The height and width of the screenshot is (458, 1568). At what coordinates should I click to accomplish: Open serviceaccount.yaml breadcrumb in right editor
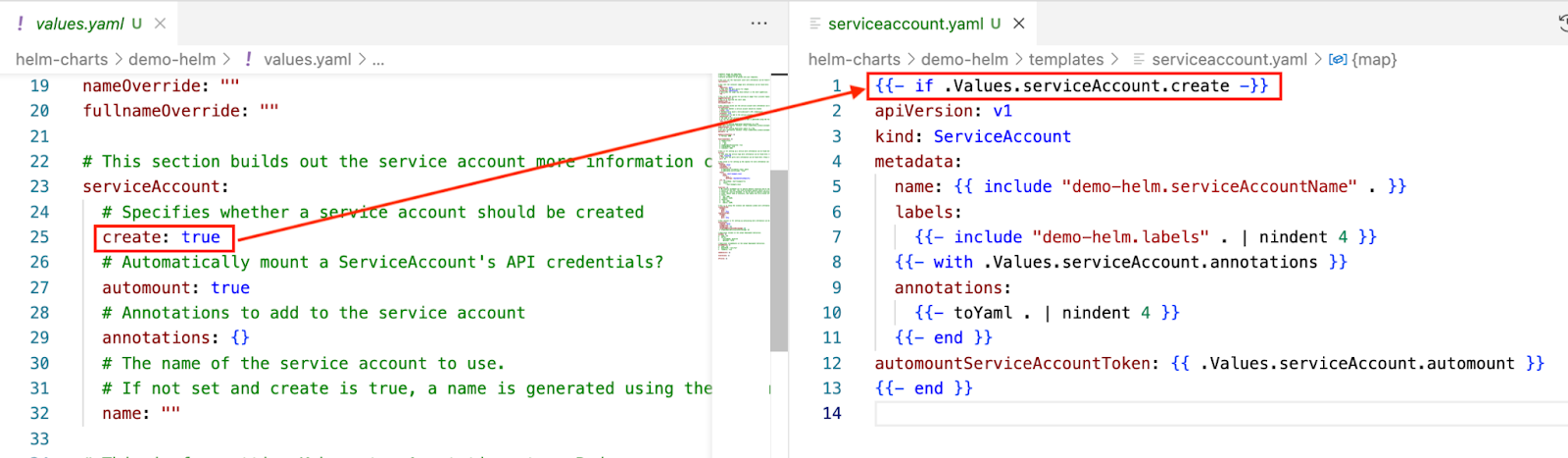(1229, 60)
